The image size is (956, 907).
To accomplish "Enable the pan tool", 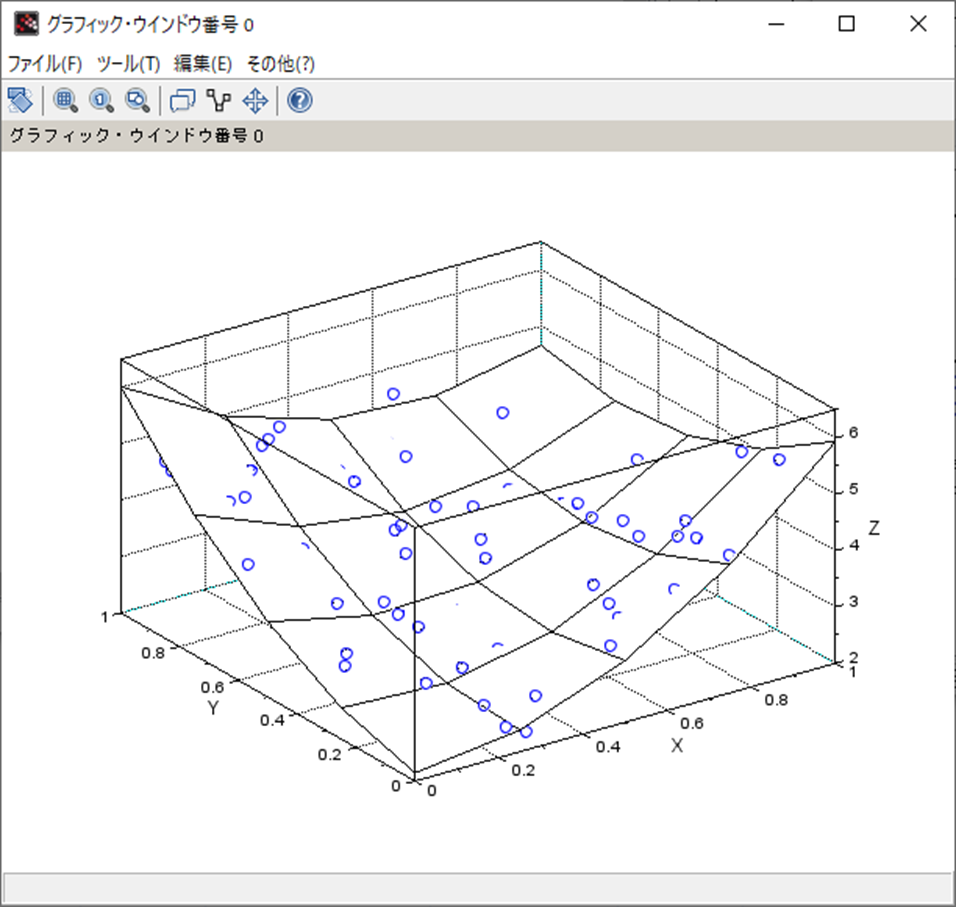I will 254,100.
